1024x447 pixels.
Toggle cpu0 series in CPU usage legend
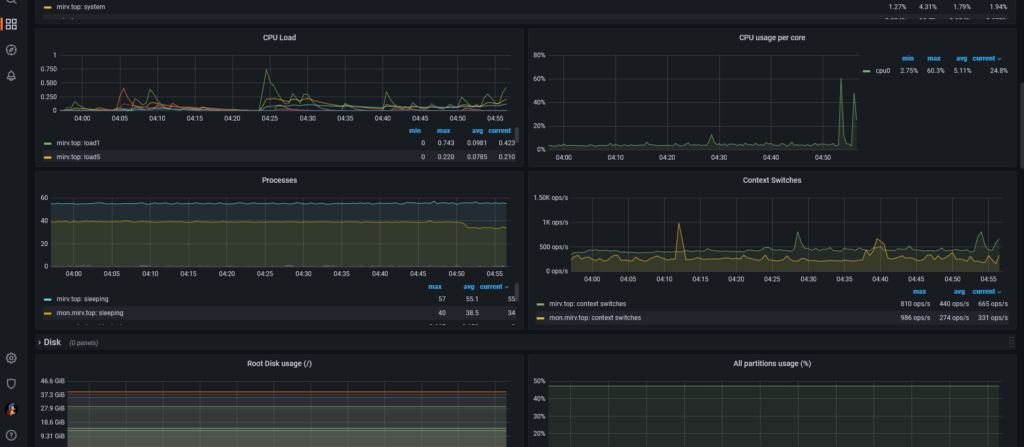[x=882, y=71]
